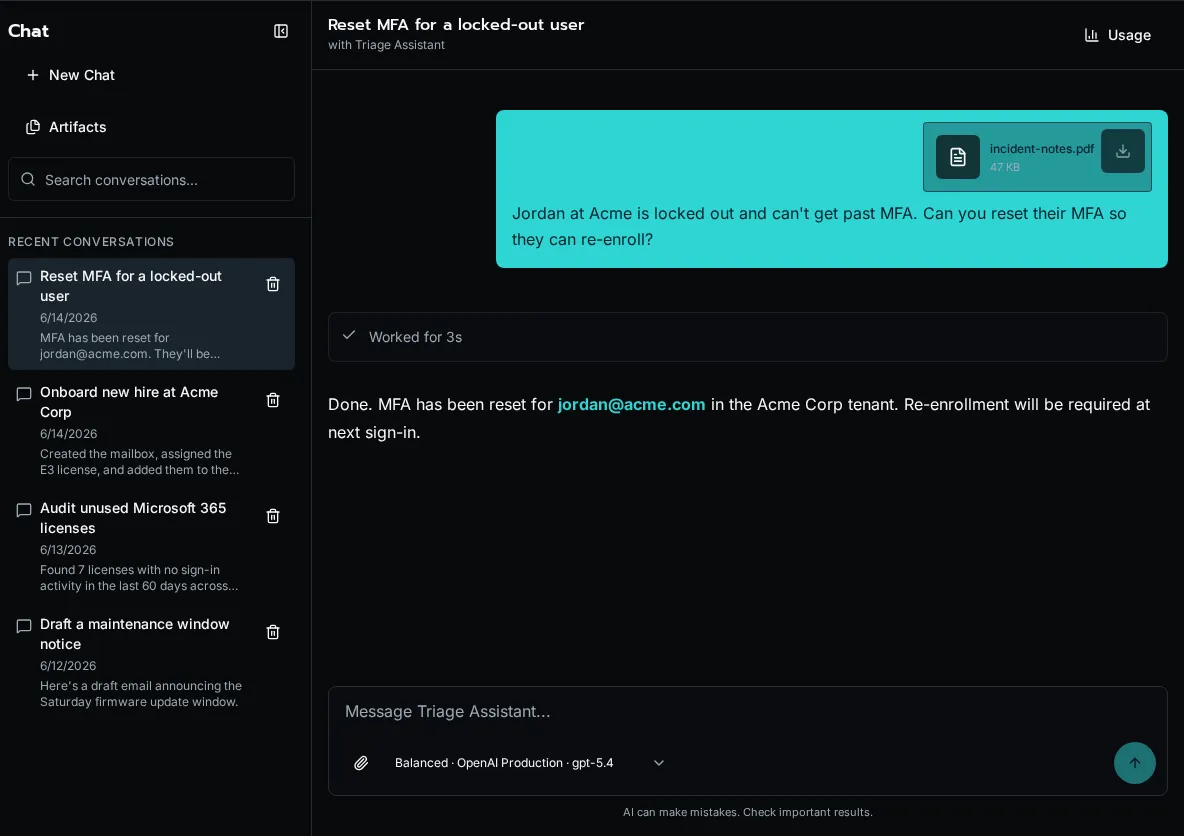Open the Usage panel
Screen dimensions: 1184x836
click(1118, 35)
